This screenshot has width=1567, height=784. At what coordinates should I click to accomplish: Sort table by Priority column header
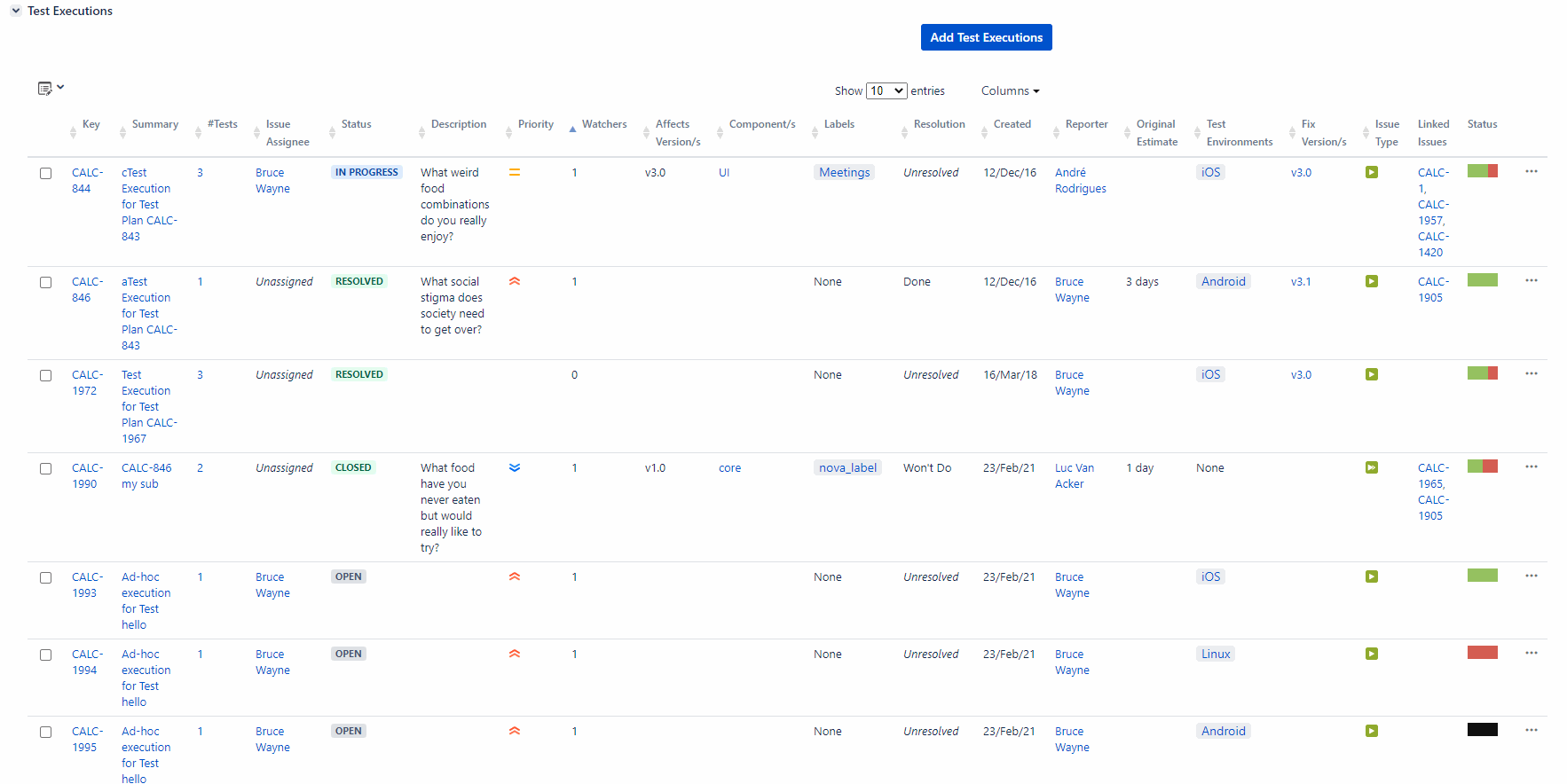(x=535, y=124)
